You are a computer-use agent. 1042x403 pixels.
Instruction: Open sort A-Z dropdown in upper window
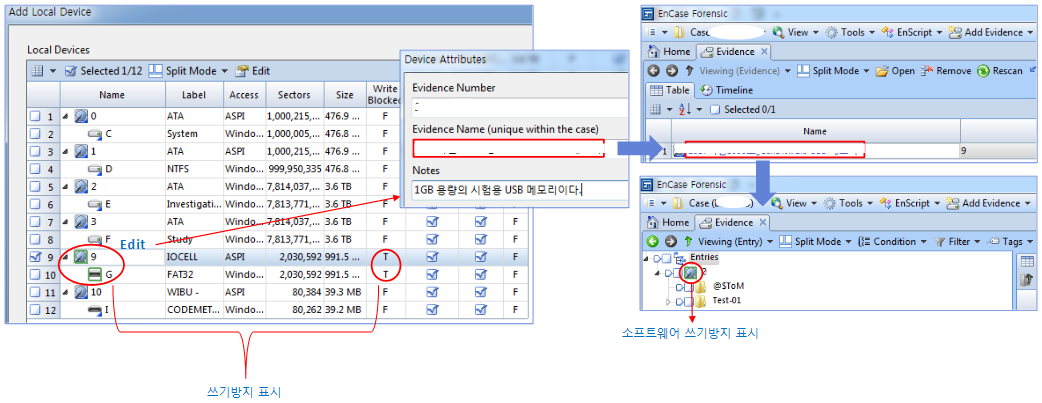[x=691, y=109]
